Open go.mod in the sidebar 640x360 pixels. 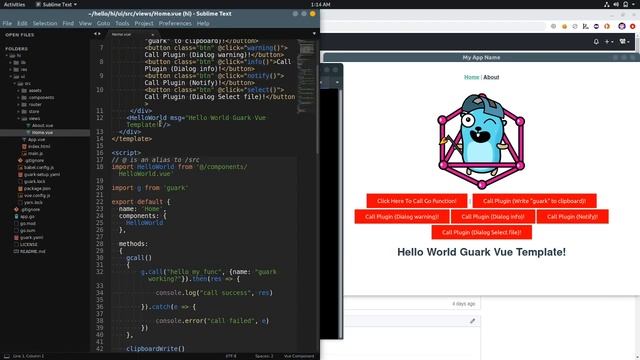tap(27, 224)
